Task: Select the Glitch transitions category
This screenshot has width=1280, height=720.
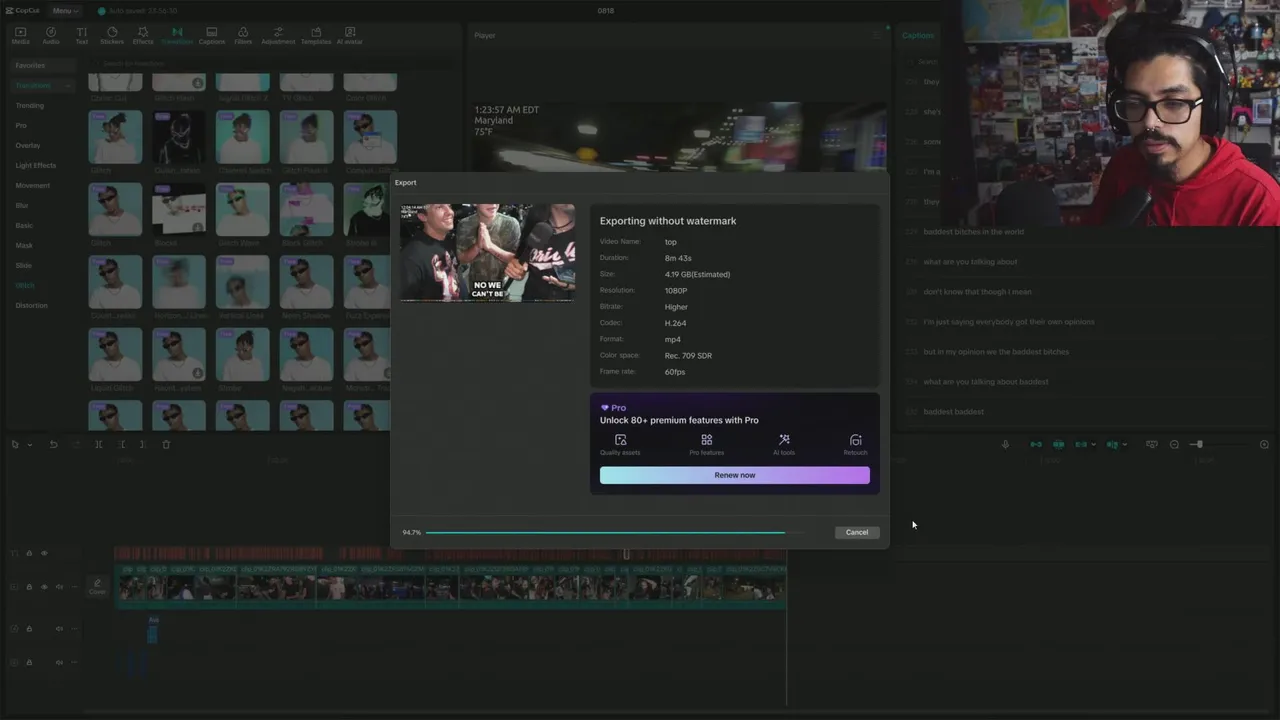Action: (24, 285)
